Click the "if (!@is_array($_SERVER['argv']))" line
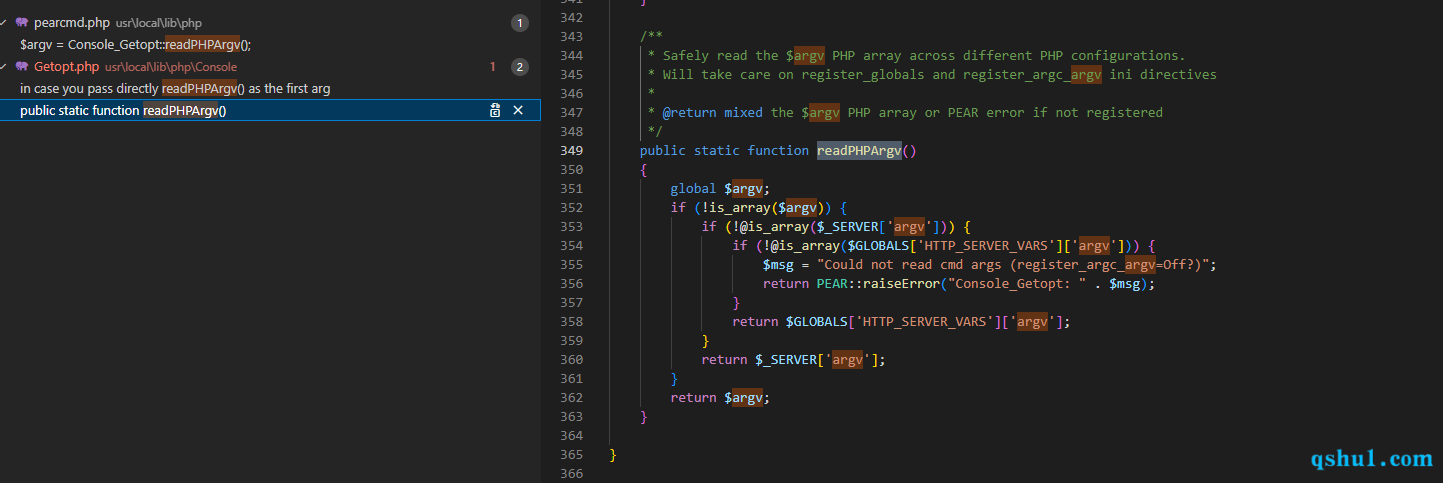 (836, 226)
